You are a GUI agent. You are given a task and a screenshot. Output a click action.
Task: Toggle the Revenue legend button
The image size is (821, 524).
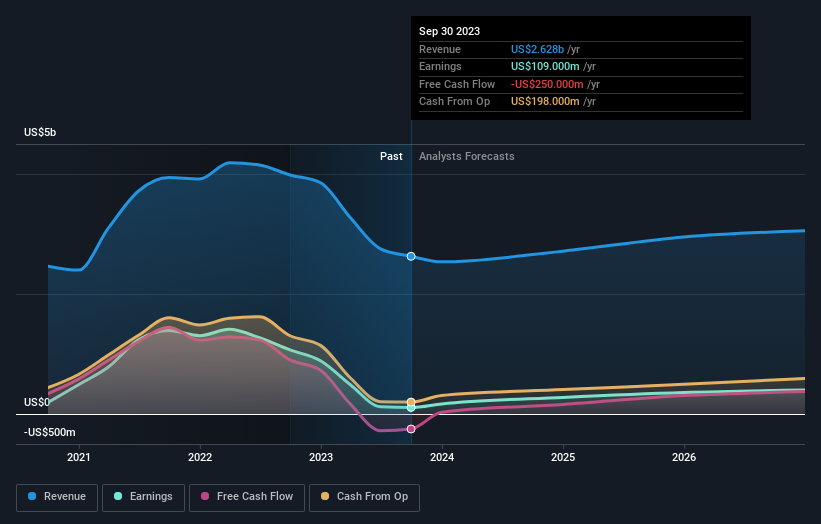pyautogui.click(x=57, y=497)
